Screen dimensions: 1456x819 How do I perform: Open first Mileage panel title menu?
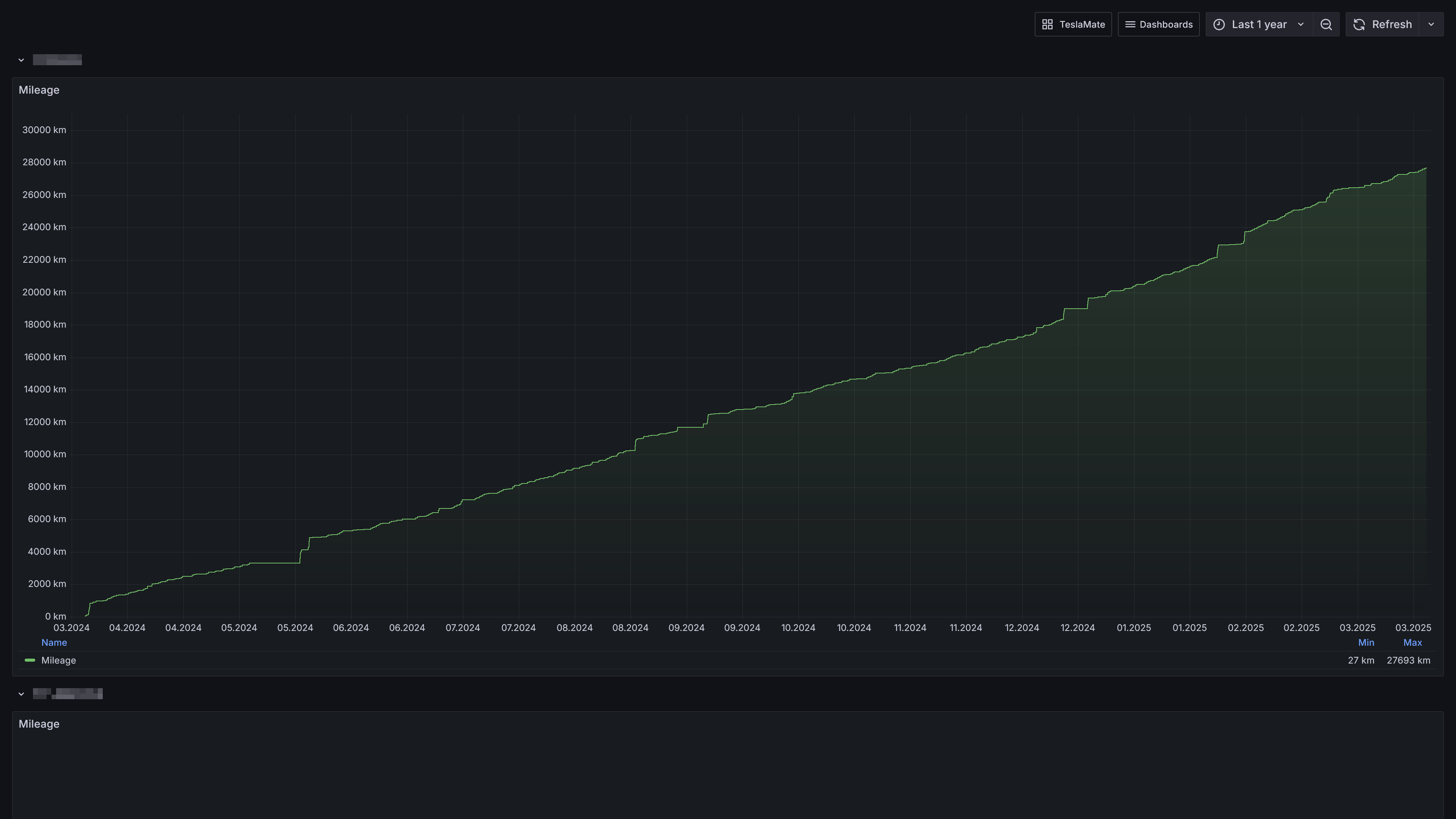click(x=39, y=90)
